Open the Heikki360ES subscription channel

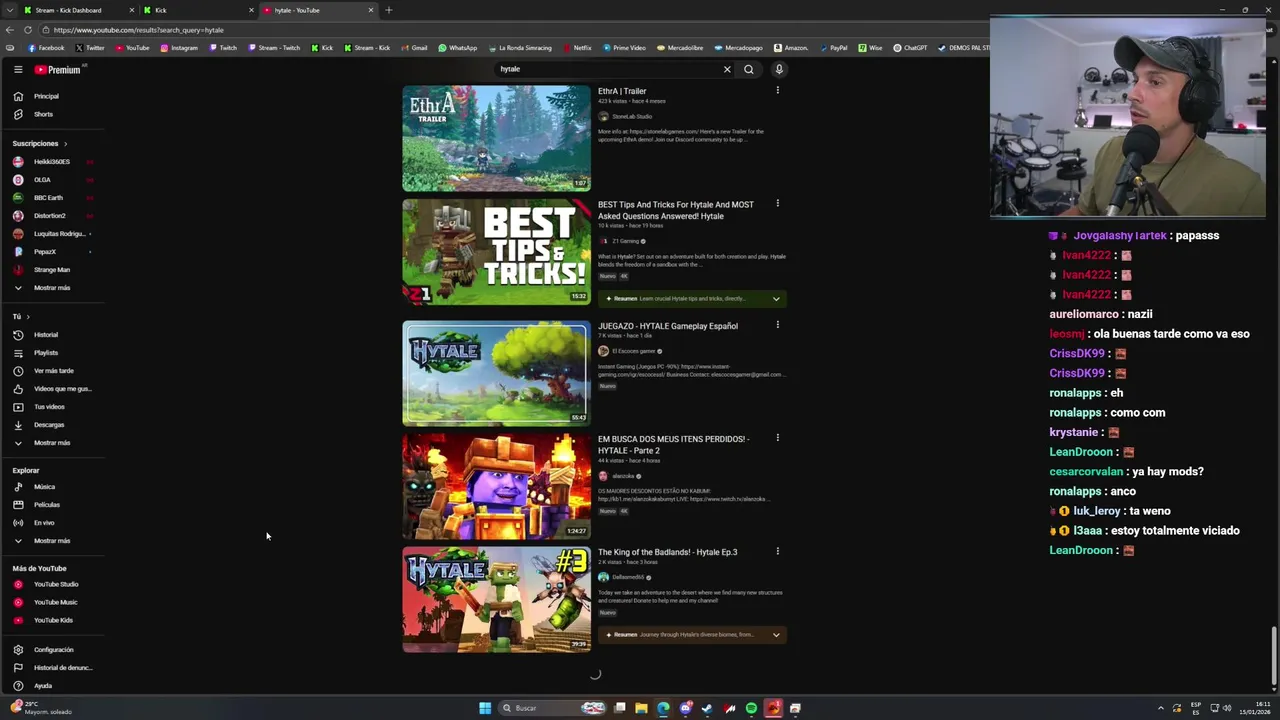pyautogui.click(x=50, y=162)
